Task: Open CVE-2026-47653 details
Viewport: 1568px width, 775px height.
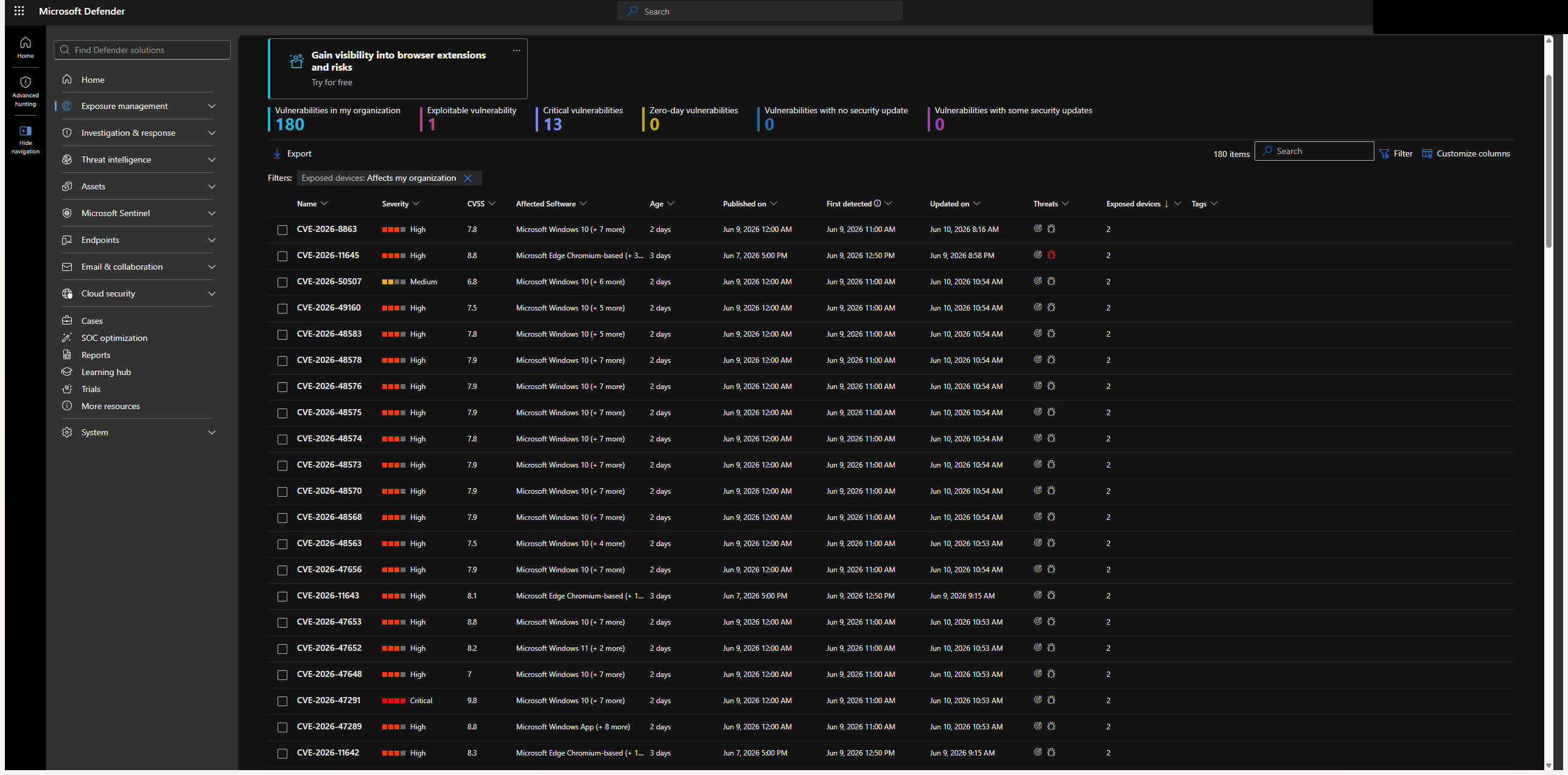Action: [x=329, y=622]
